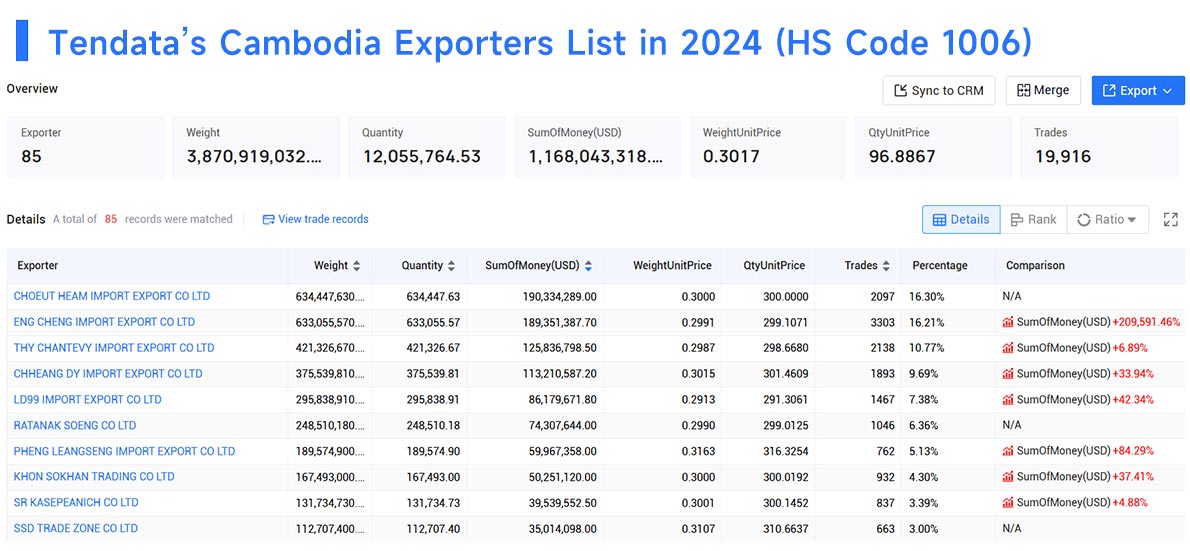This screenshot has width=1190, height=551.
Task: Click the Rank bars icon
Action: click(1017, 219)
